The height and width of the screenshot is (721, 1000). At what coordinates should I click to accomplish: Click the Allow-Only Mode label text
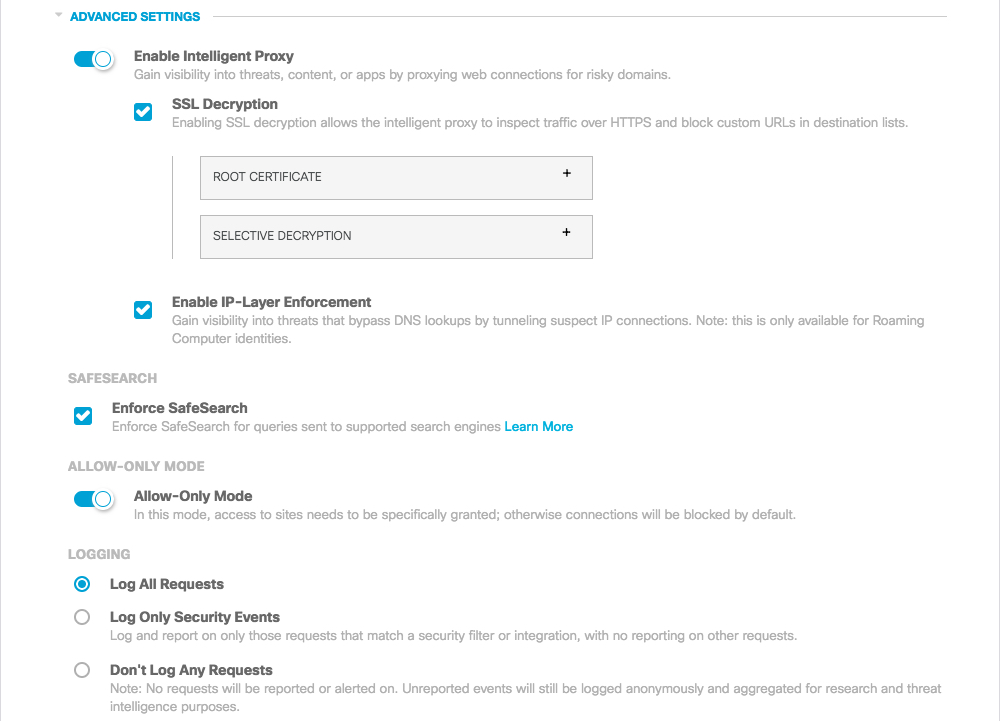coord(193,496)
